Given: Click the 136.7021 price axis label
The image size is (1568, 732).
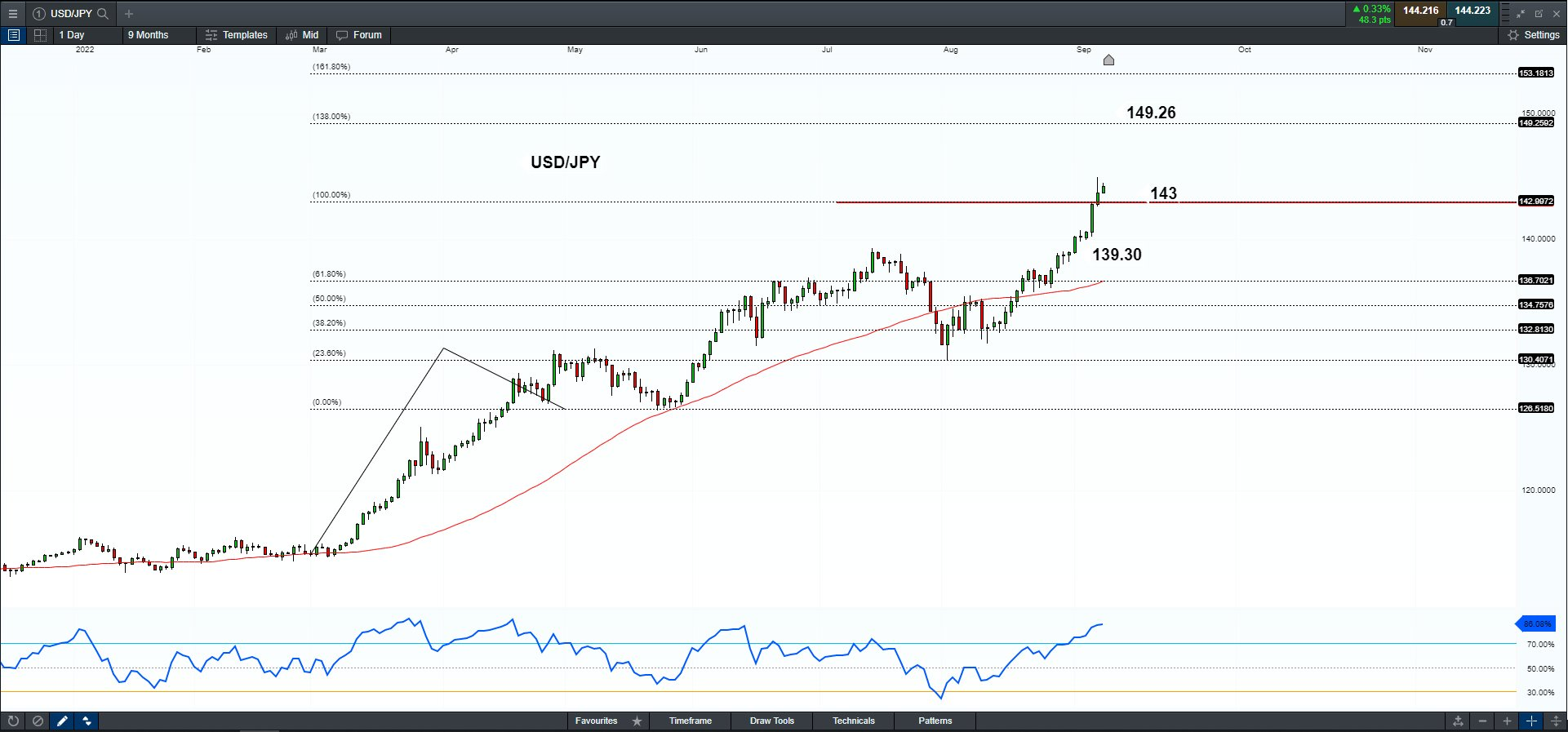Looking at the screenshot, I should tap(1536, 281).
